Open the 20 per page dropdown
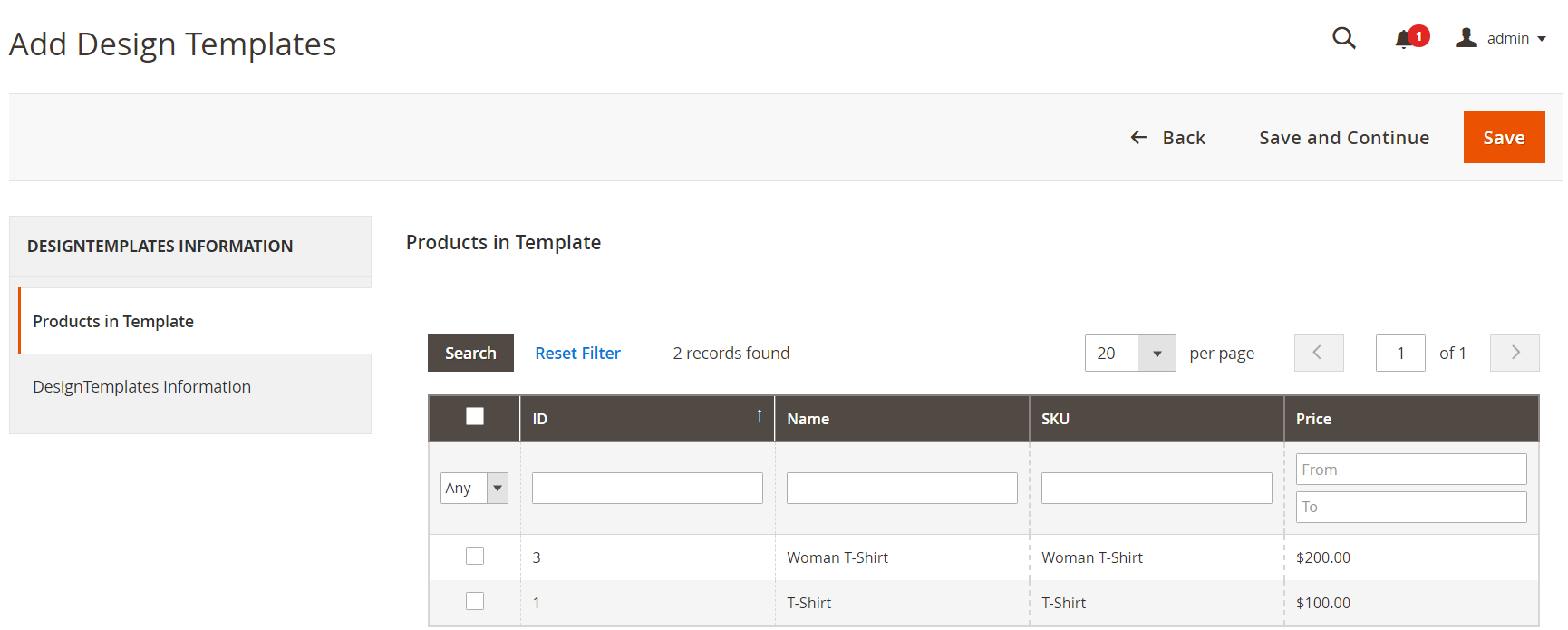Image resolution: width=1568 pixels, height=630 pixels. click(x=1156, y=354)
